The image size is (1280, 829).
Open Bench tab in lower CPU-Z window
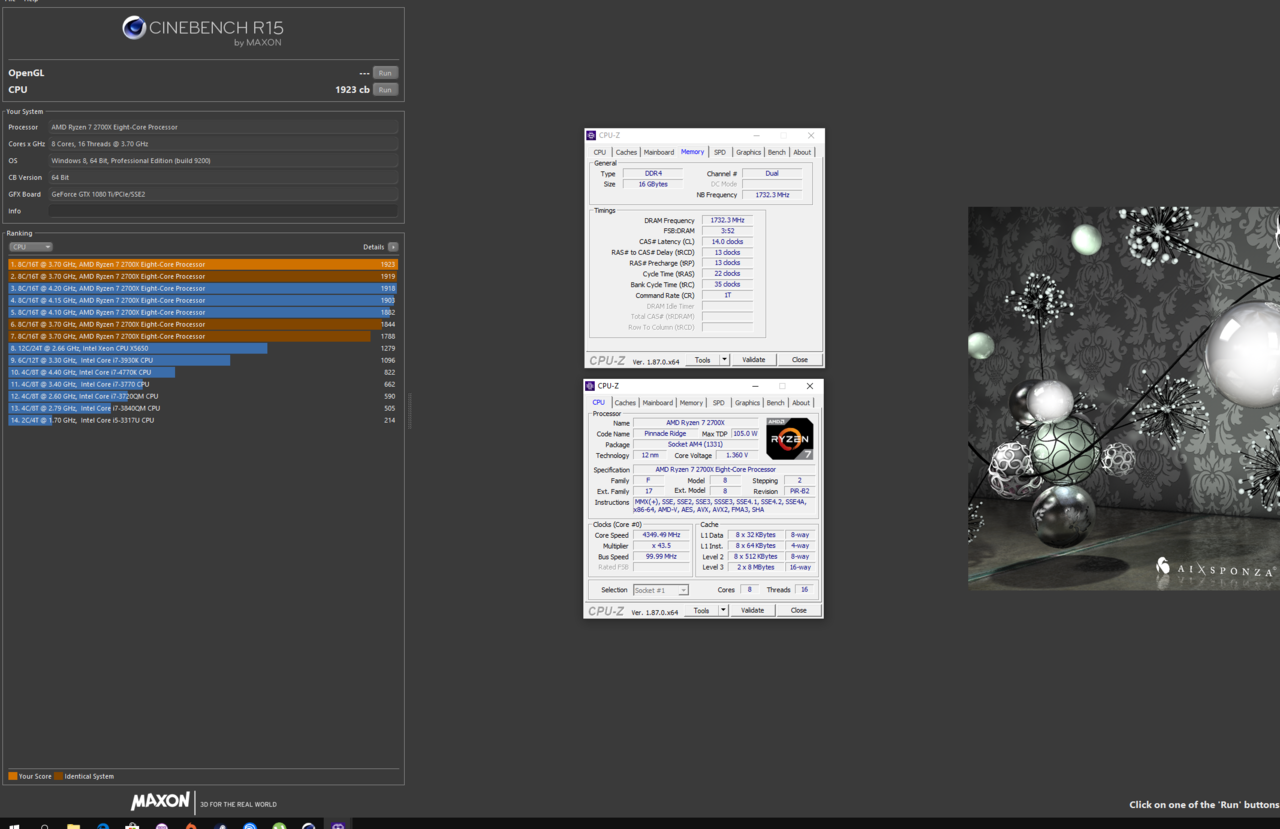pos(776,403)
